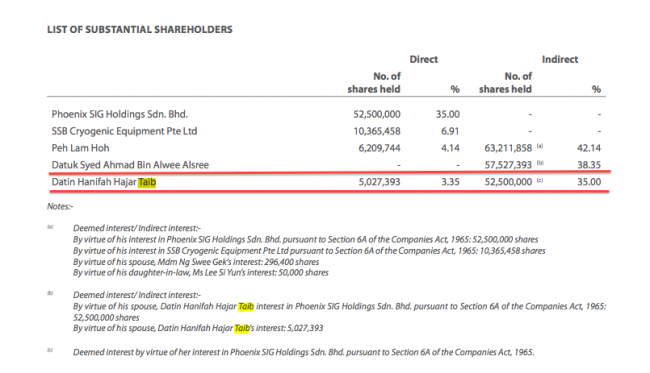The width and height of the screenshot is (650, 373).
Task: Click the 52,500,000 direct shares figure for Phoenix
Action: [x=377, y=114]
